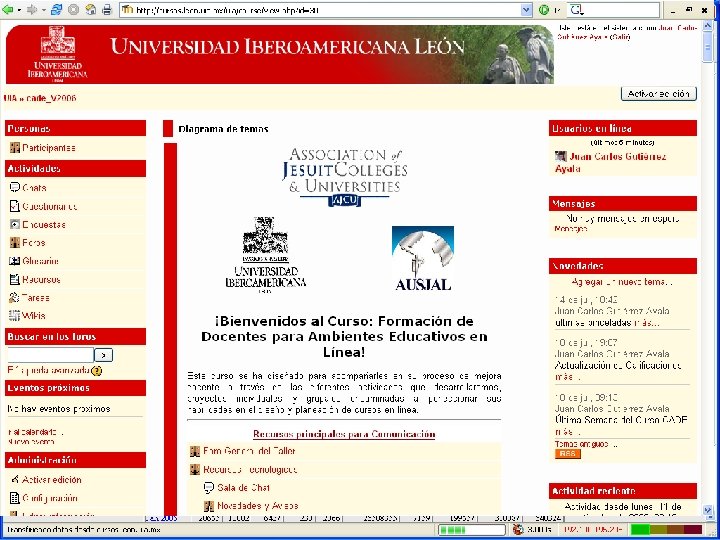Screen dimensions: 720x540
Task: Click the Activar edición pencil icon in Administración
Action: point(15,479)
